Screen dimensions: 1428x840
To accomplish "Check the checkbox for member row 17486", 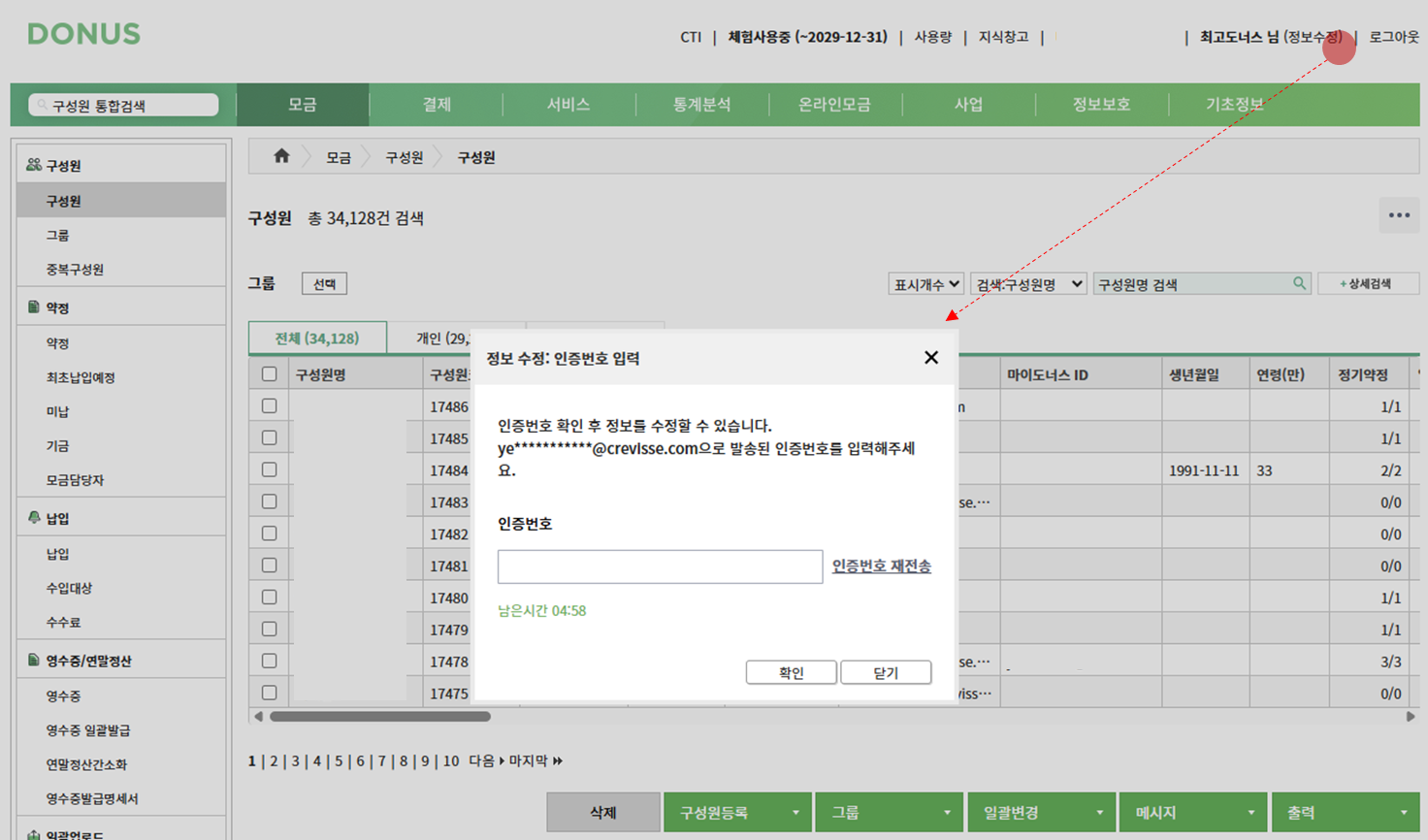I will coord(271,405).
